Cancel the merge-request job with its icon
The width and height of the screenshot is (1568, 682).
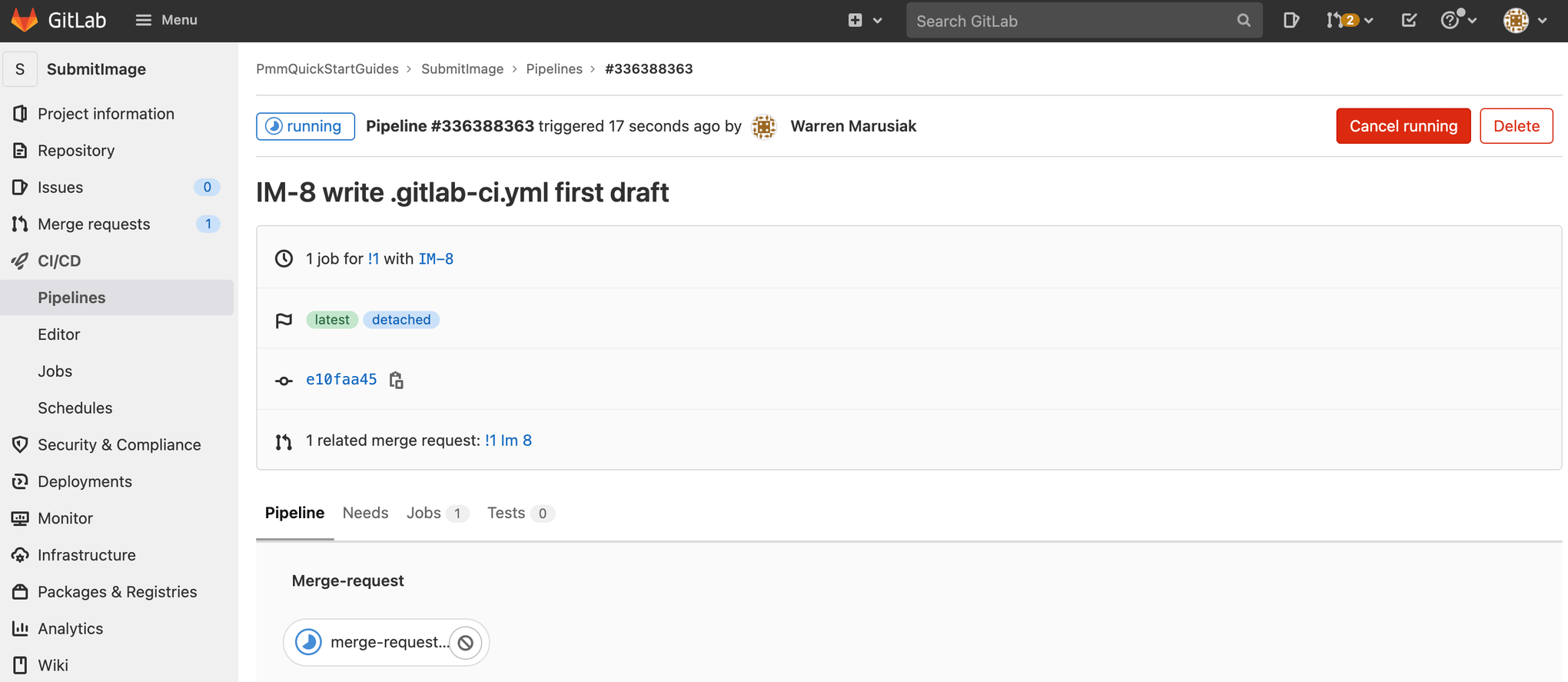pyautogui.click(x=466, y=643)
